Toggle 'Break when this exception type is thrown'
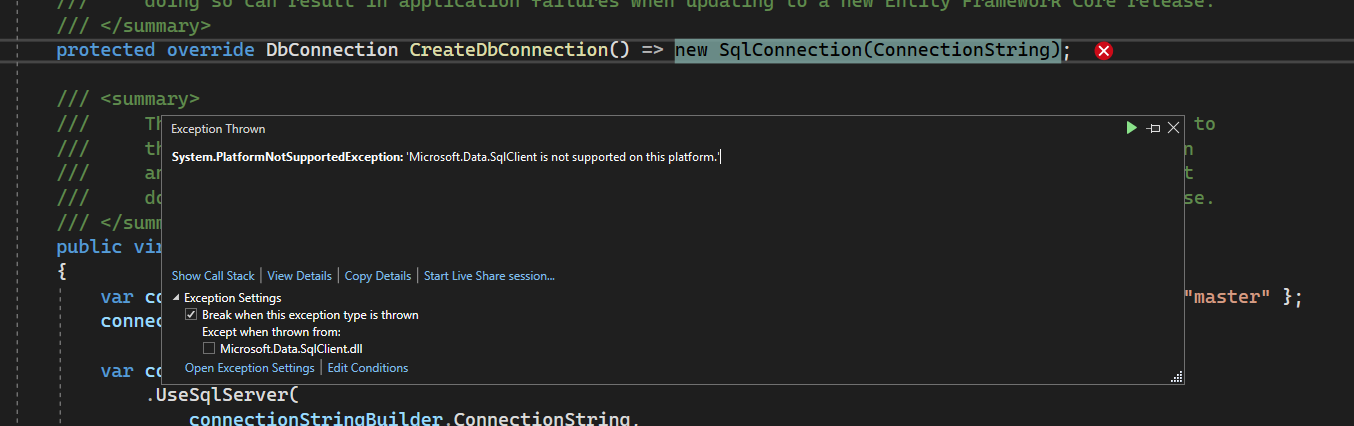This screenshot has height=426, width=1354. (192, 315)
